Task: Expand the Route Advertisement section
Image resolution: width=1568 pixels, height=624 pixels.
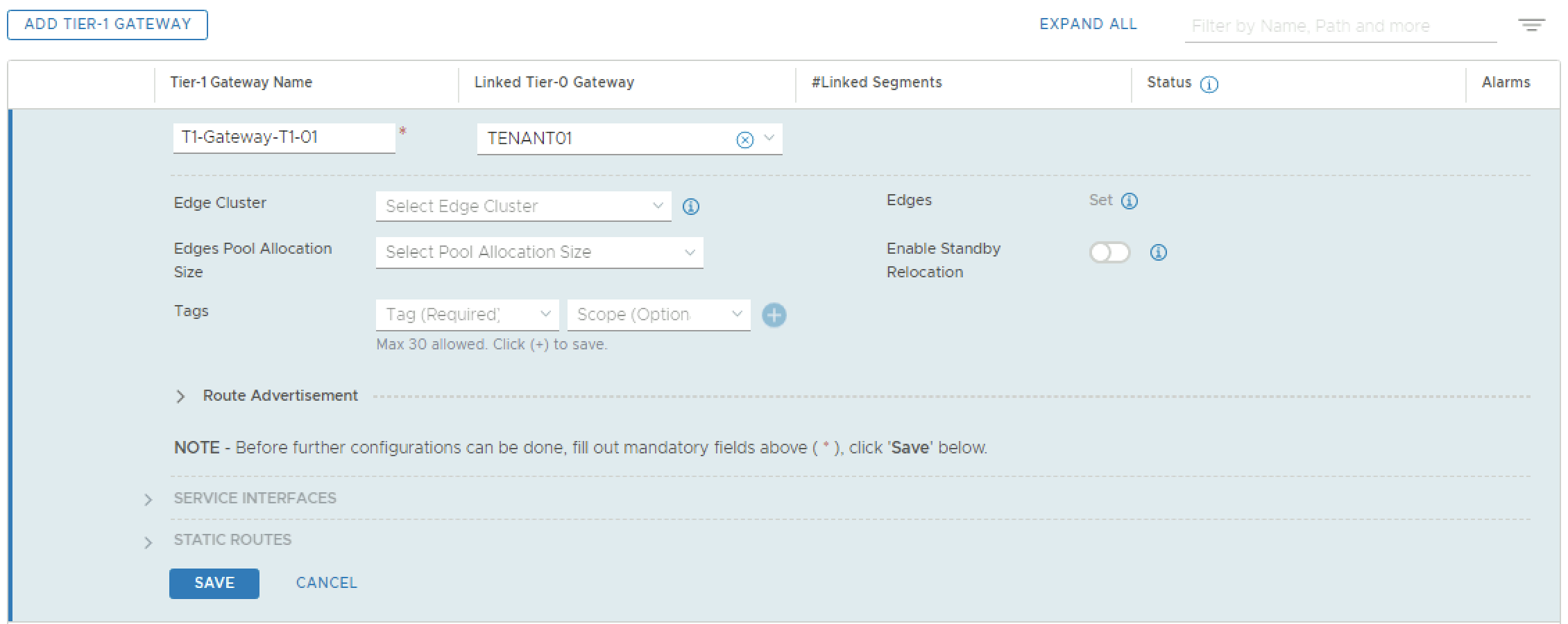Action: tap(180, 397)
